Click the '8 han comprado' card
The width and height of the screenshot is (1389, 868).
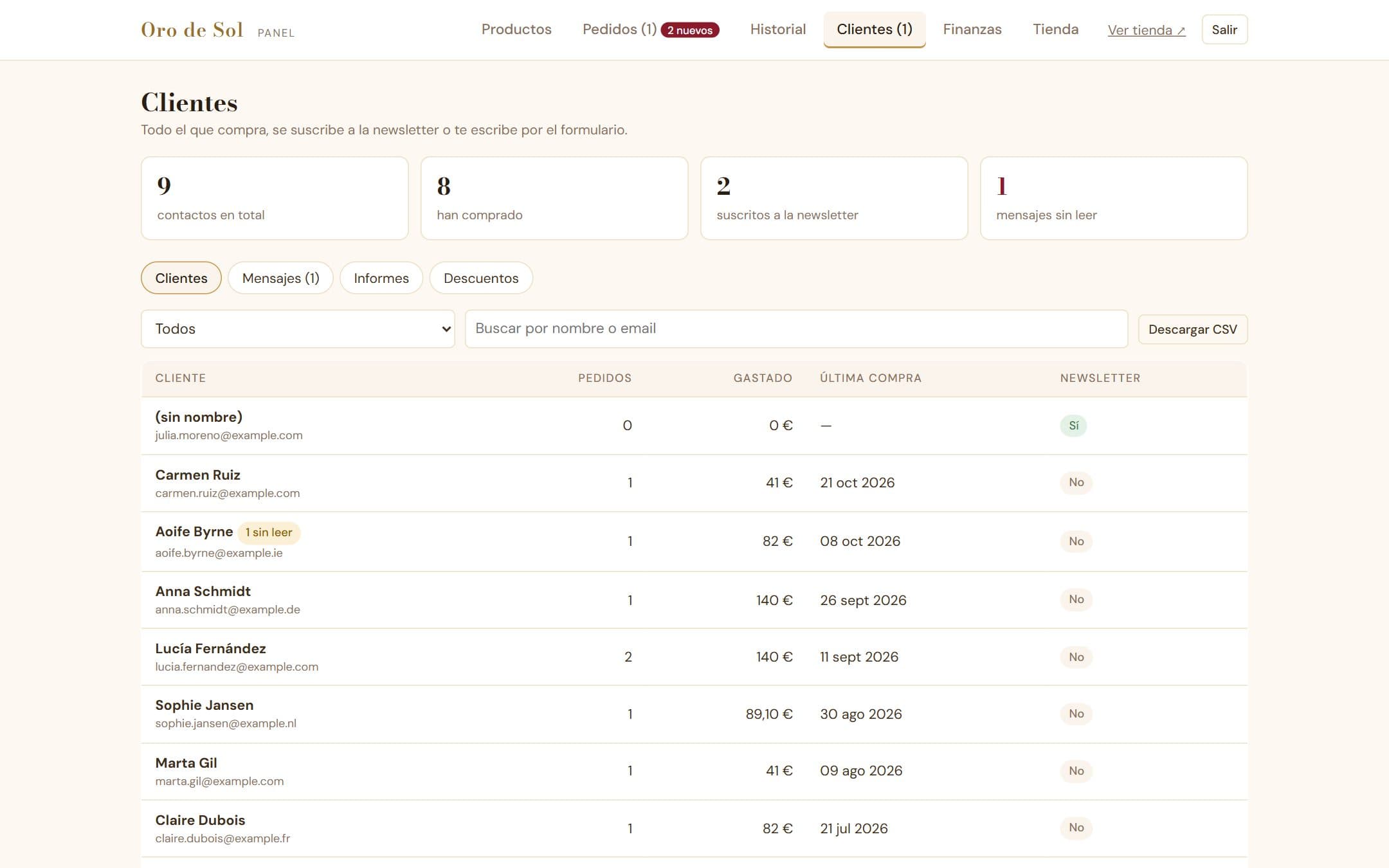[554, 198]
